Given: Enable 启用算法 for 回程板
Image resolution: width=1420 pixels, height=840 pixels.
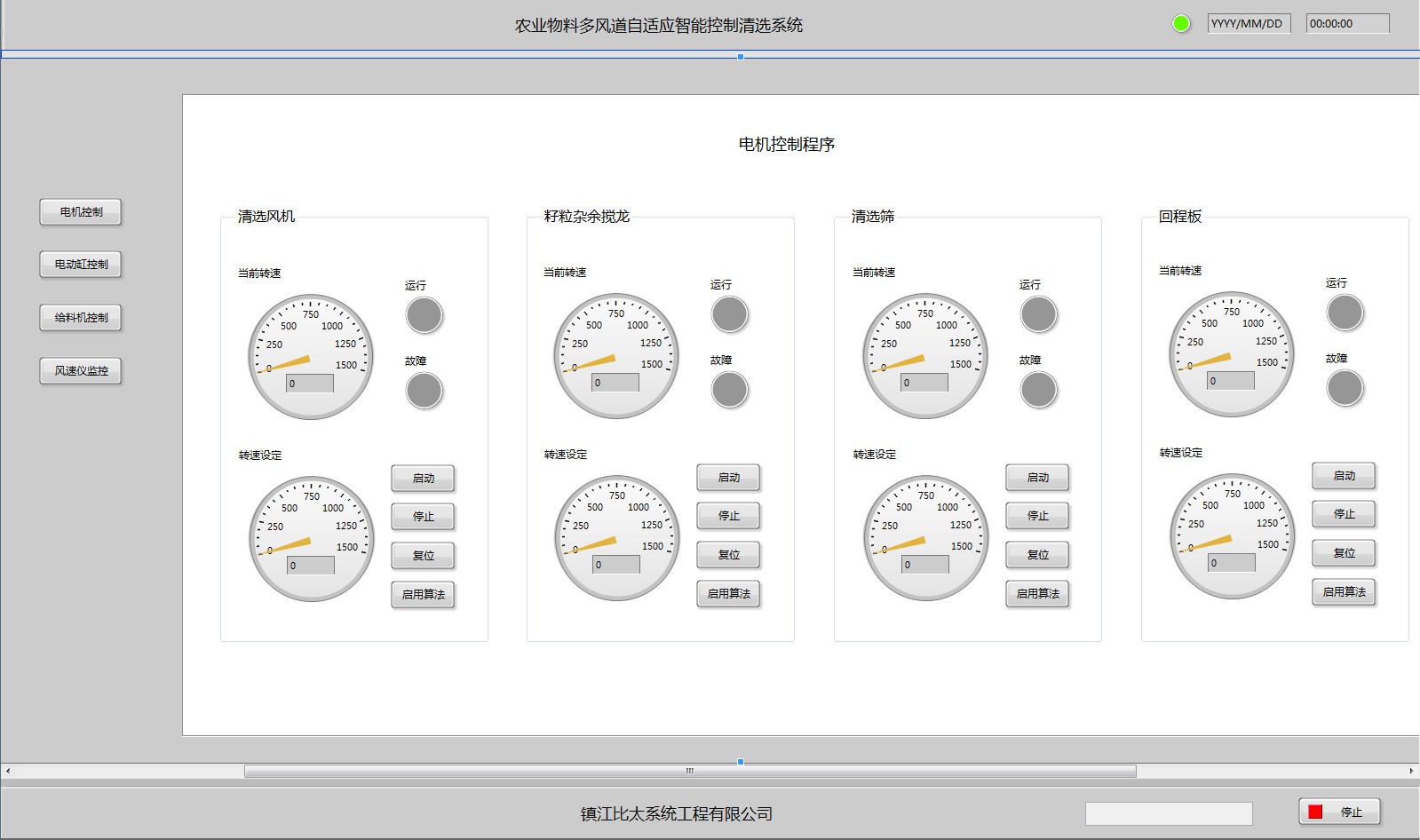Looking at the screenshot, I should [1345, 592].
